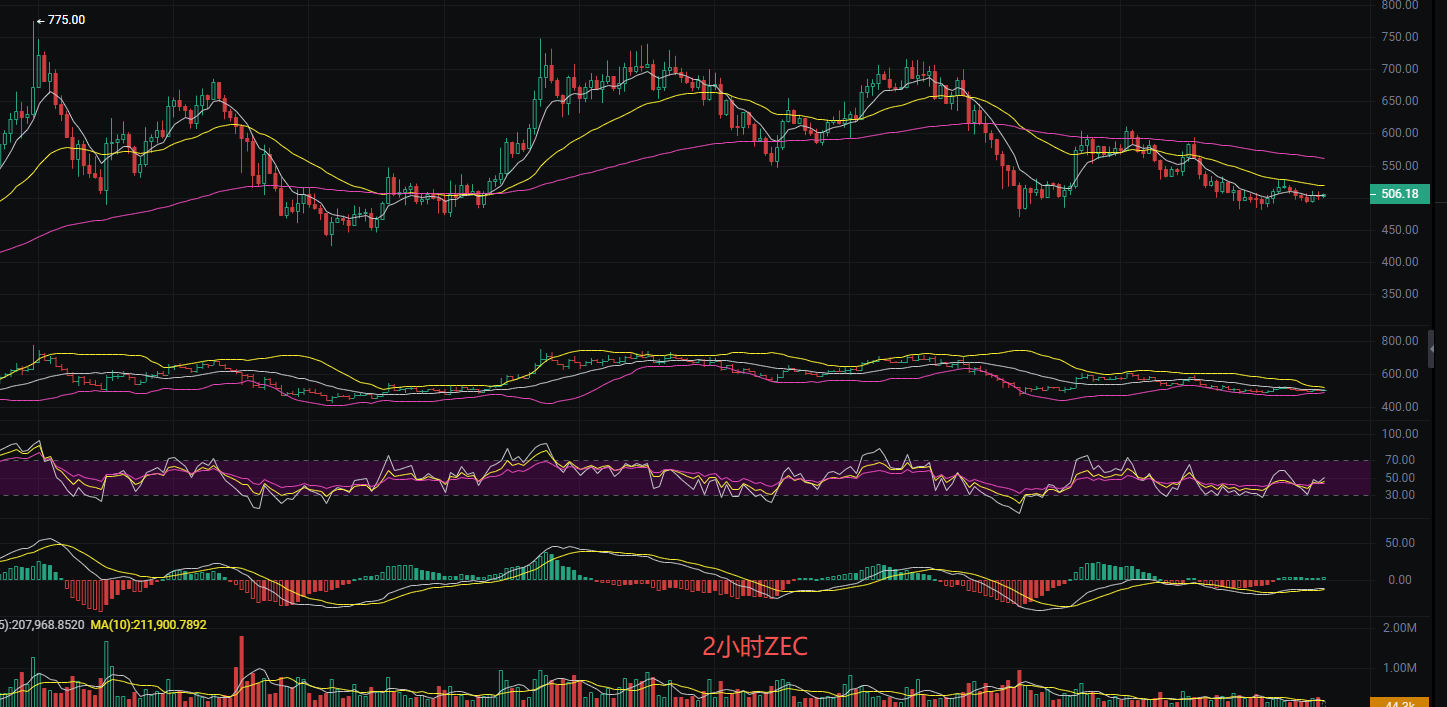Click the 30.00 RSI oversold axis label
Viewport: 1447px width, 707px height.
1400,495
